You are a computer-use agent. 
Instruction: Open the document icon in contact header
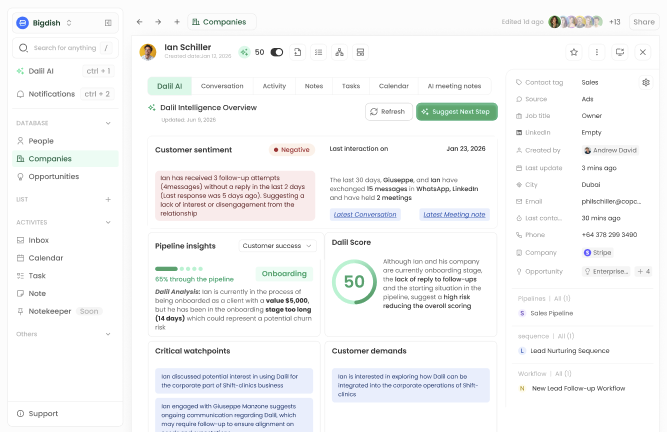297,52
